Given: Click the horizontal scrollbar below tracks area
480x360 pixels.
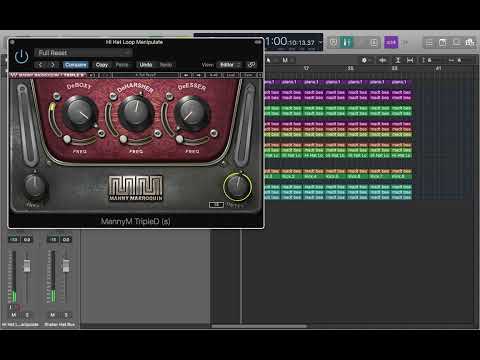Looking at the screenshot, I should pos(259,326).
